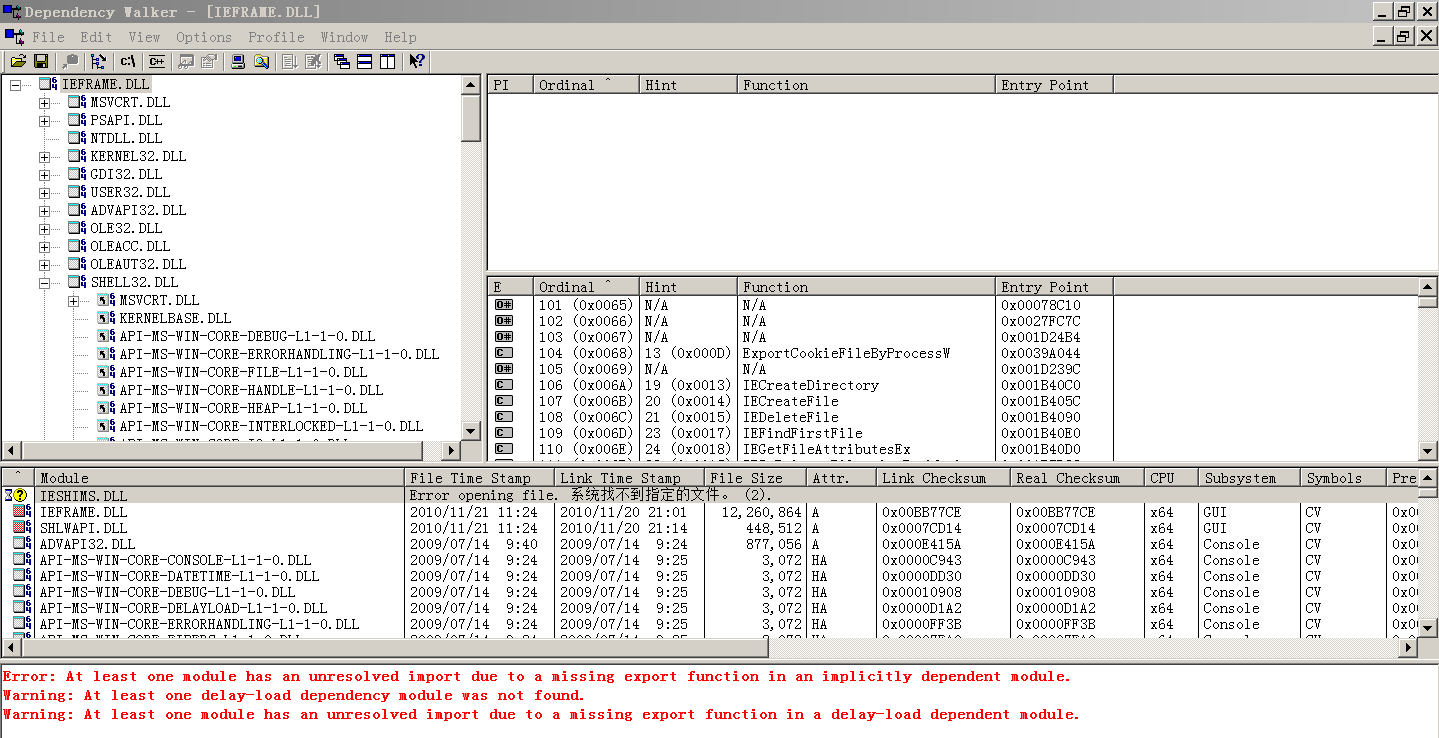Open the Help menu
Screen dimensions: 1439x738
(400, 37)
